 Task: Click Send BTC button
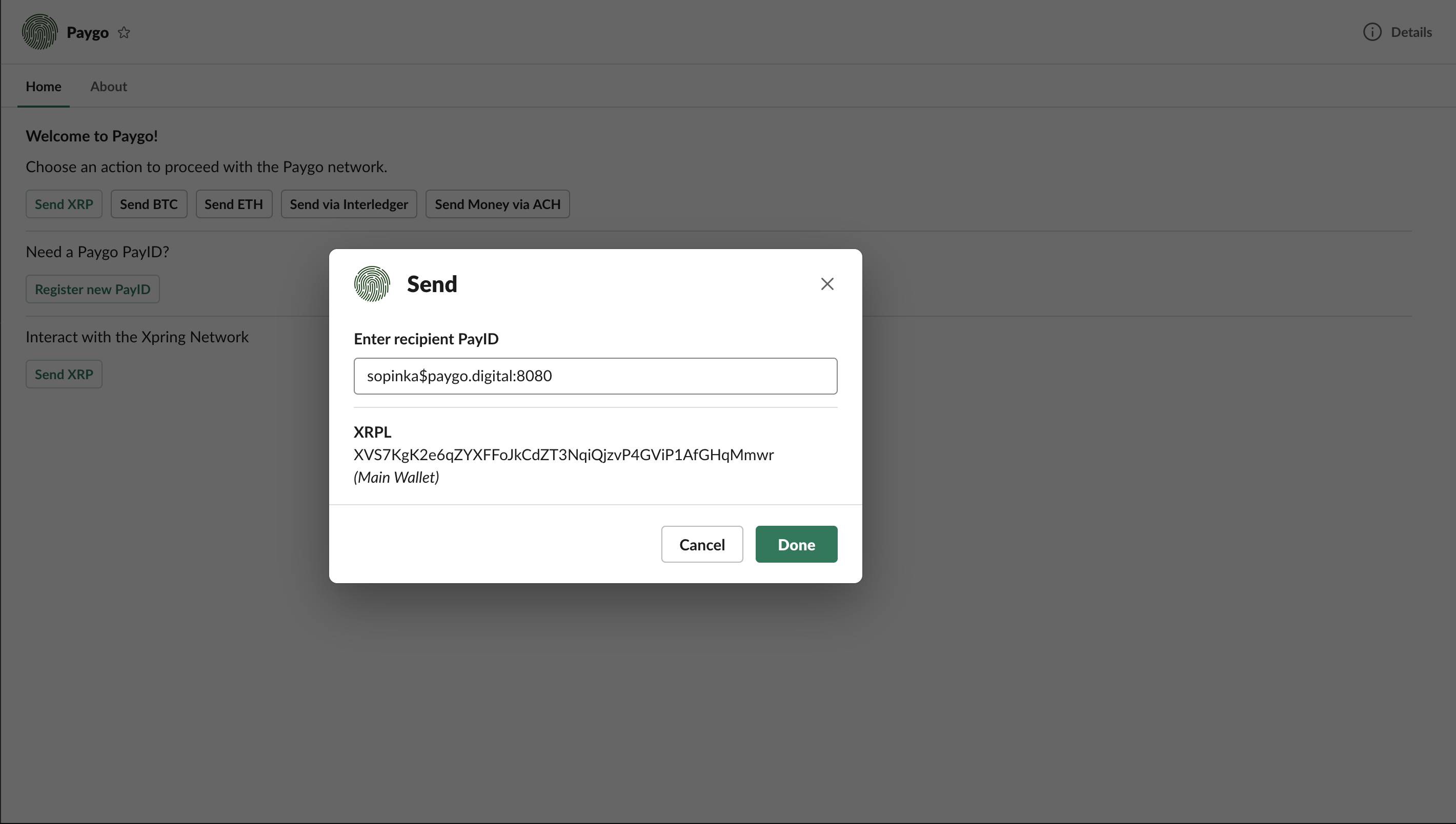[x=148, y=204]
